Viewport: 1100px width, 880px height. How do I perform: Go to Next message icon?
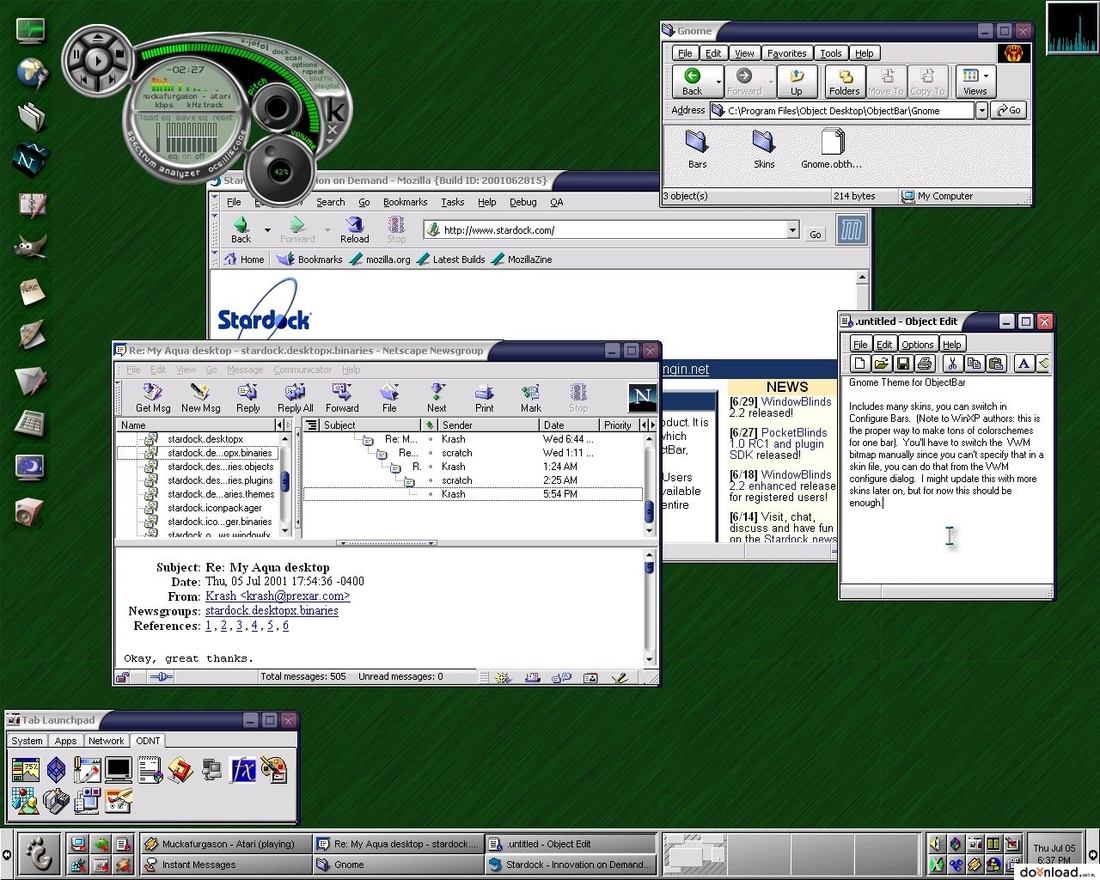[x=436, y=398]
